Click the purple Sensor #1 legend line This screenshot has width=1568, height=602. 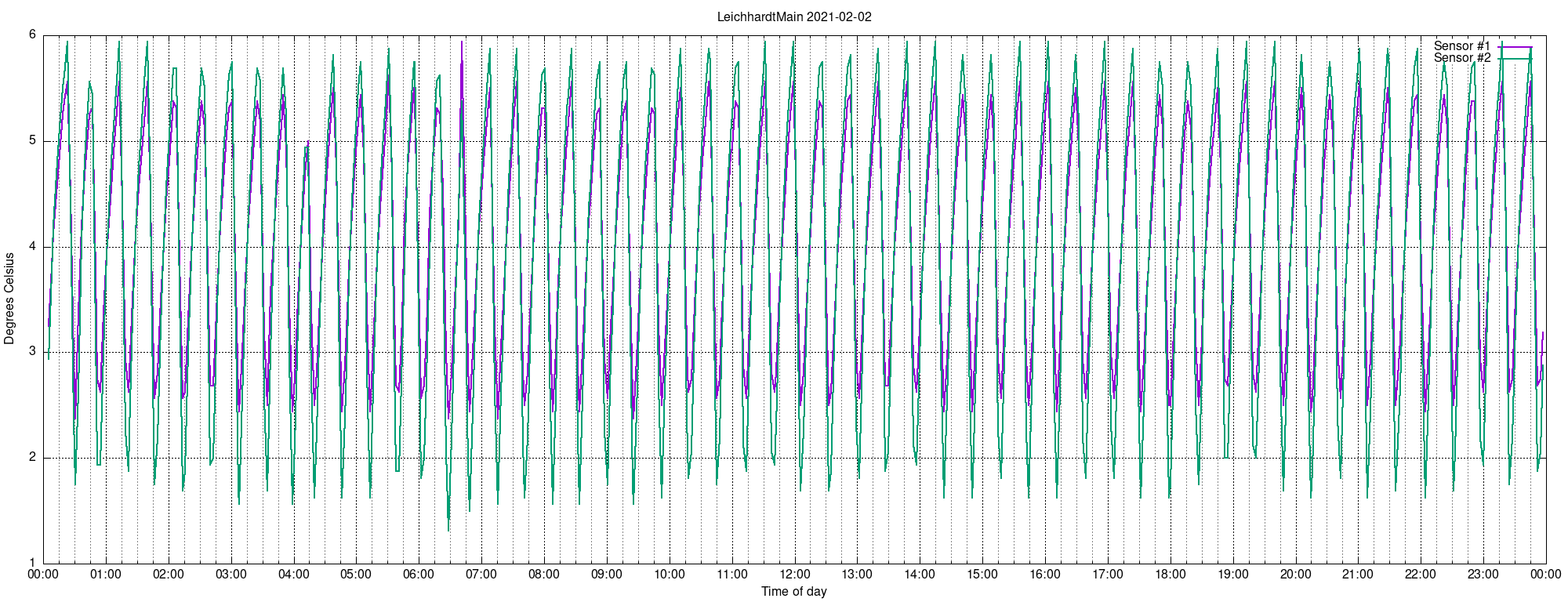click(1515, 46)
